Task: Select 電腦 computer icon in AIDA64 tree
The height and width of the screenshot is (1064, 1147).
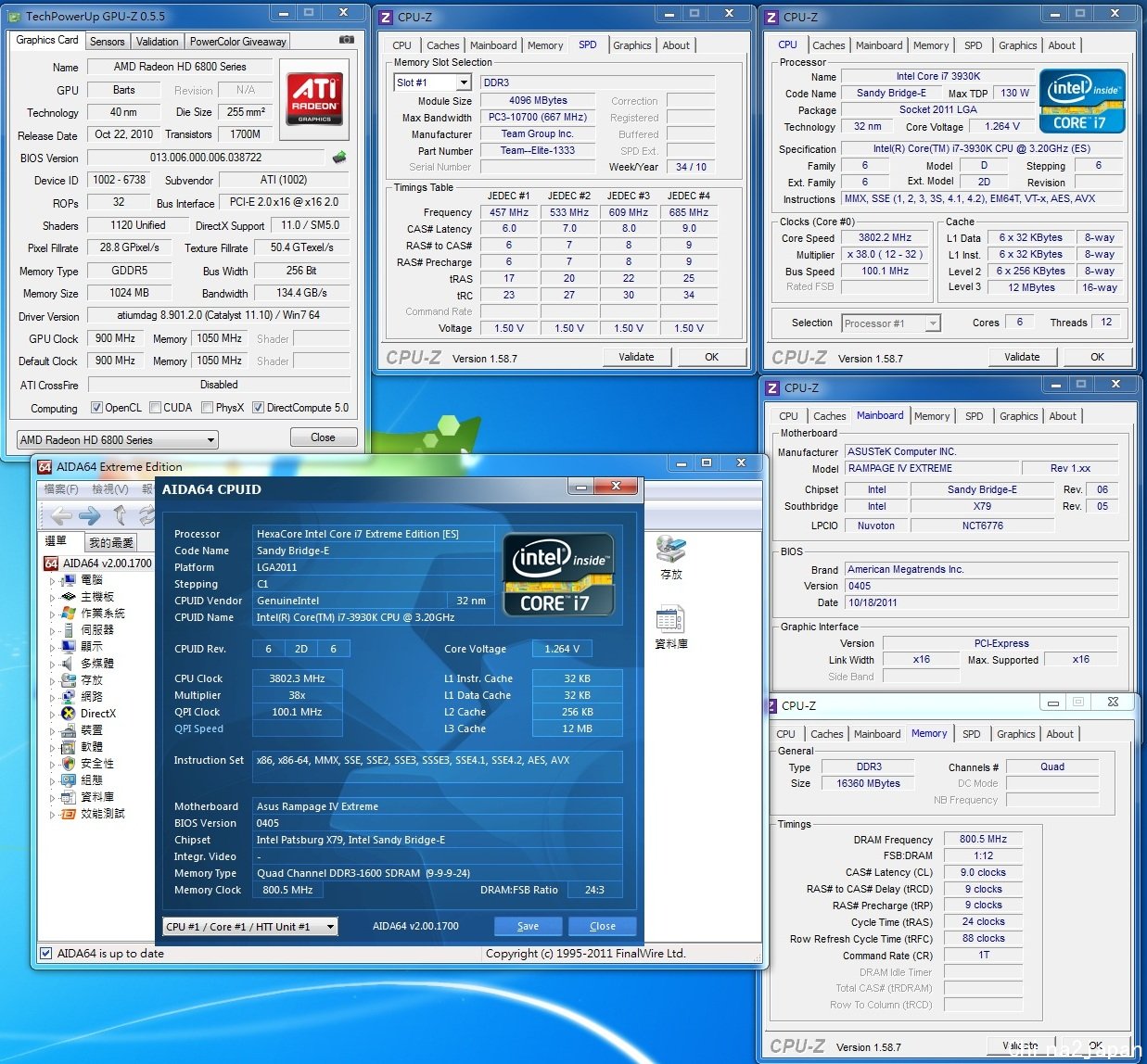Action: pos(68,580)
